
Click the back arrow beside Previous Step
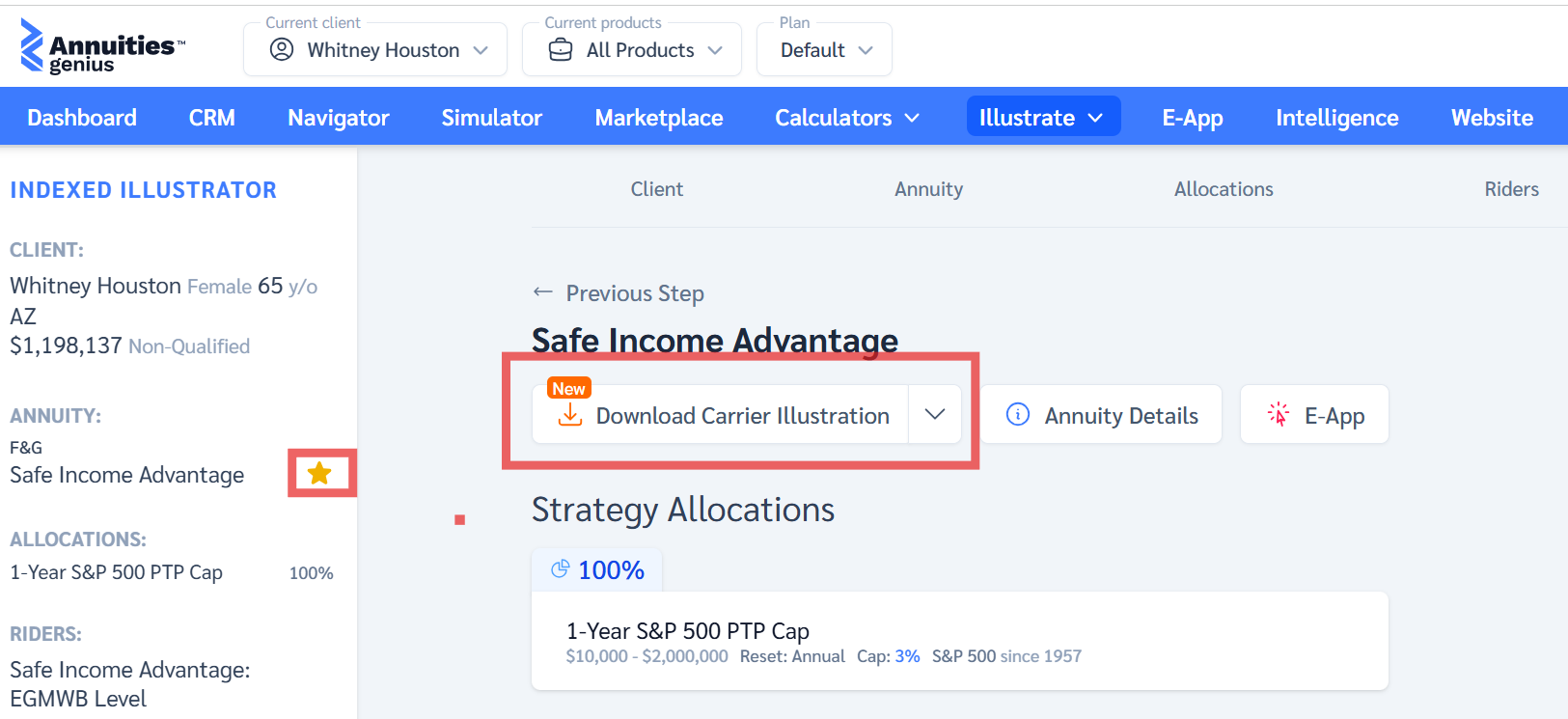tap(542, 292)
